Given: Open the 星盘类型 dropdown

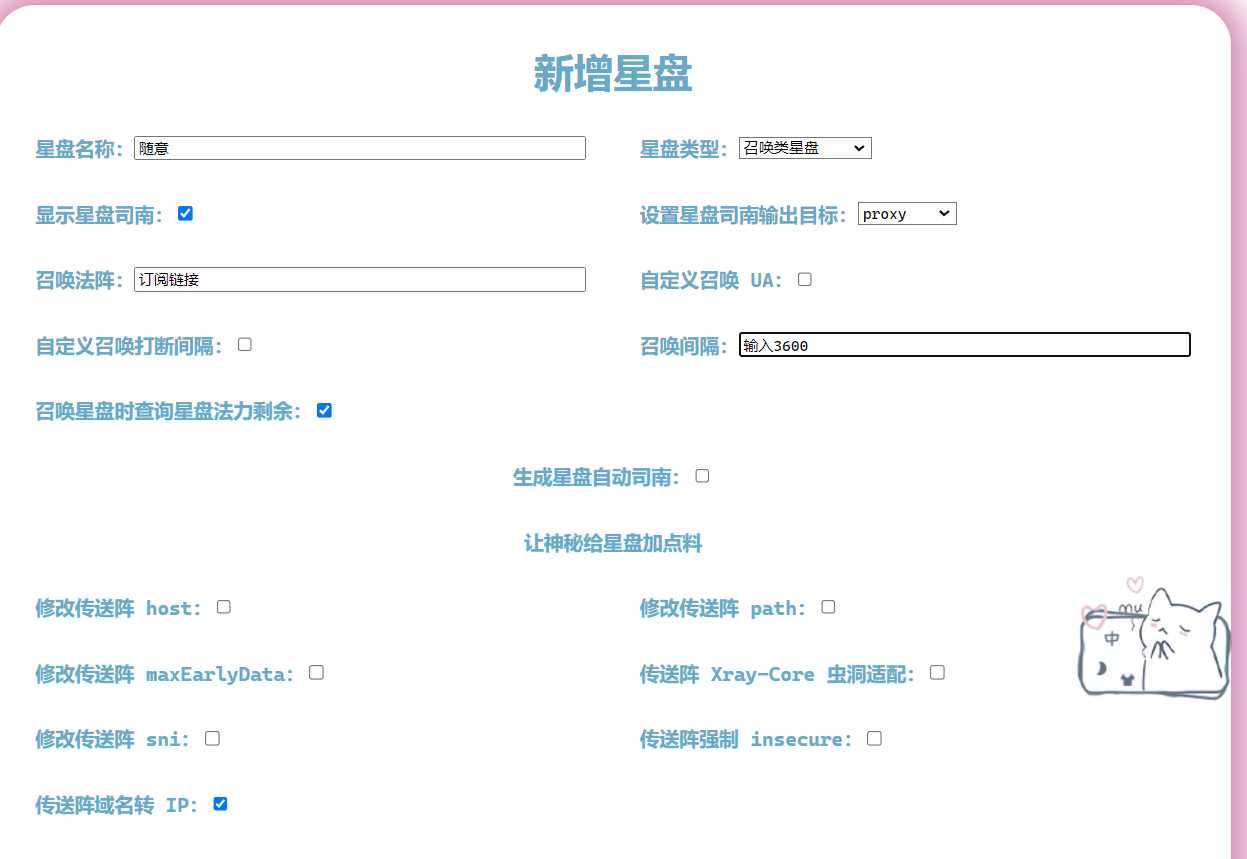Looking at the screenshot, I should pyautogui.click(x=805, y=148).
